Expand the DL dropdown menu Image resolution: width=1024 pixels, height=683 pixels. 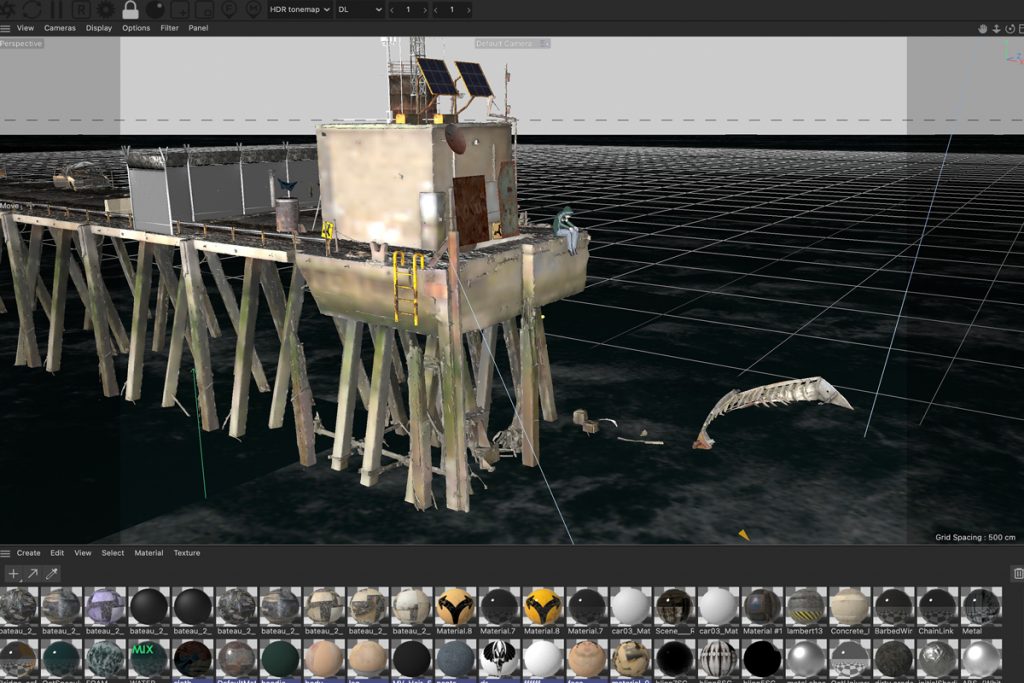(x=357, y=10)
